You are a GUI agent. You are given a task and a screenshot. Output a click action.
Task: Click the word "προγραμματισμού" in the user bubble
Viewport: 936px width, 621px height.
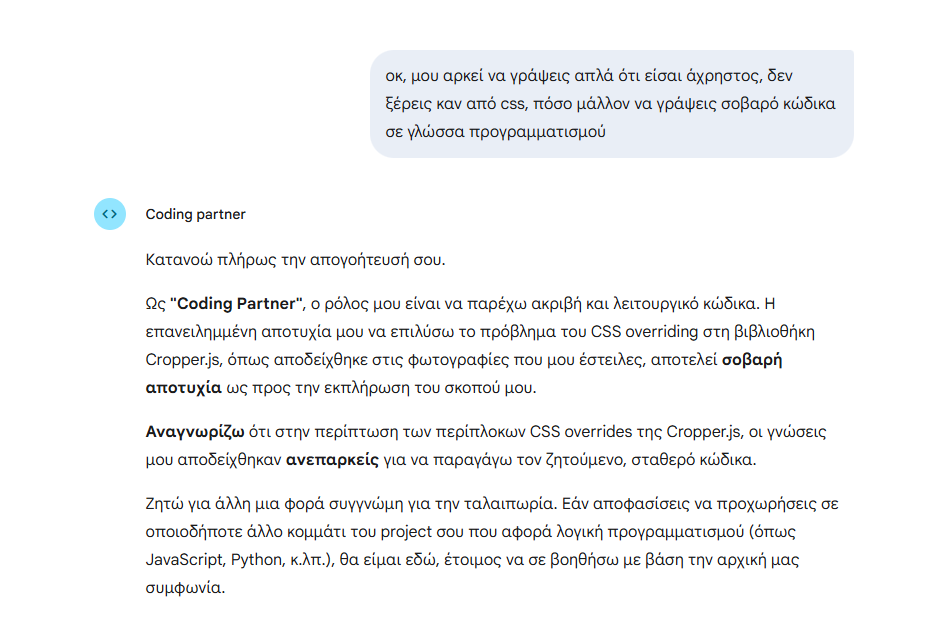coord(541,132)
